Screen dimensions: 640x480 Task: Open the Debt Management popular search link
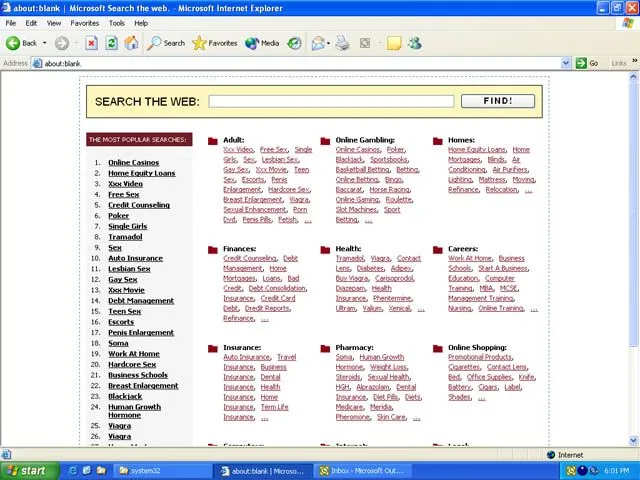pyautogui.click(x=141, y=301)
